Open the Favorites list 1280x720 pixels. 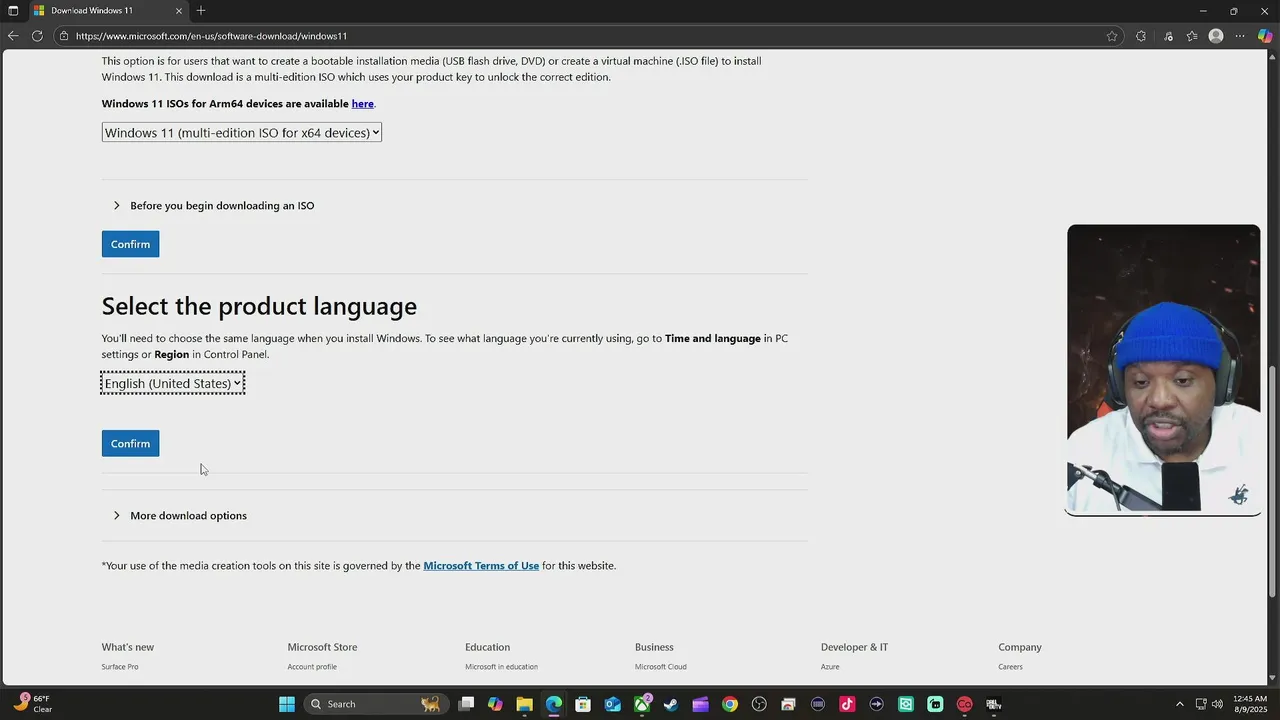coord(1192,36)
